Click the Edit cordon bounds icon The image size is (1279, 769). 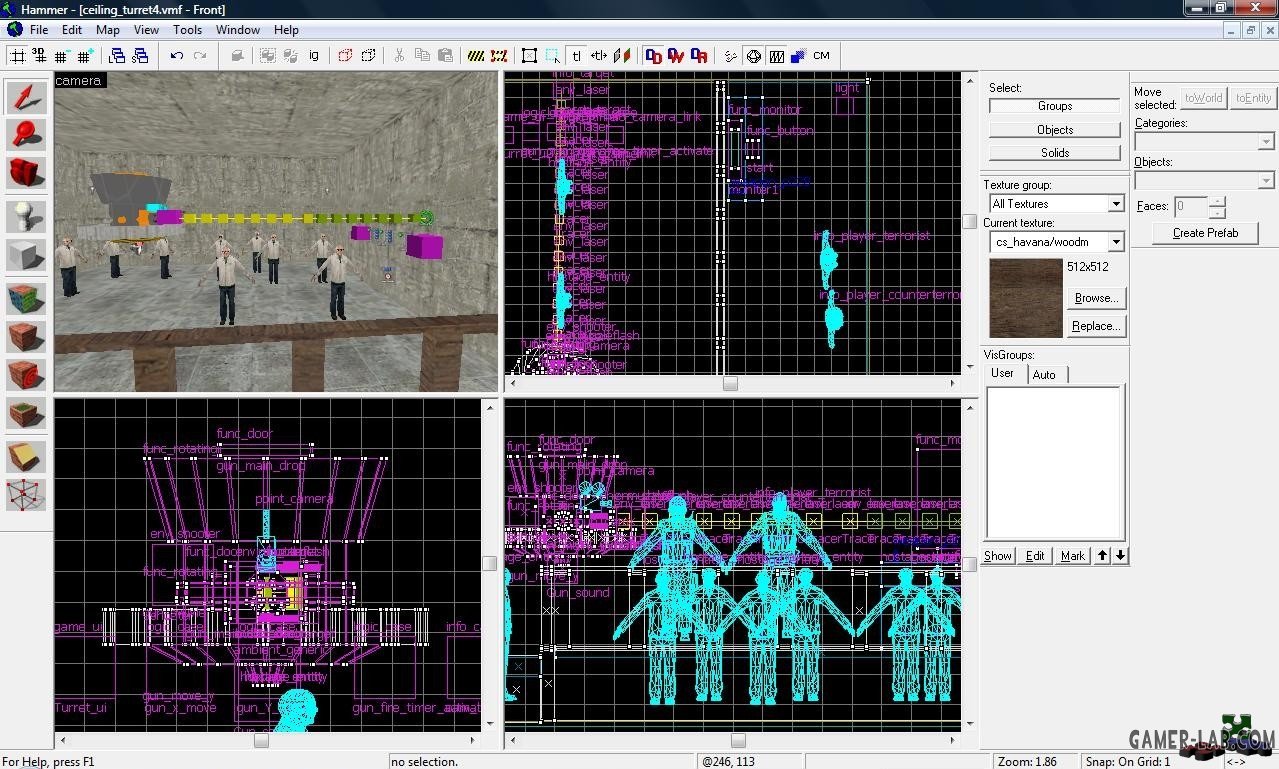[499, 56]
